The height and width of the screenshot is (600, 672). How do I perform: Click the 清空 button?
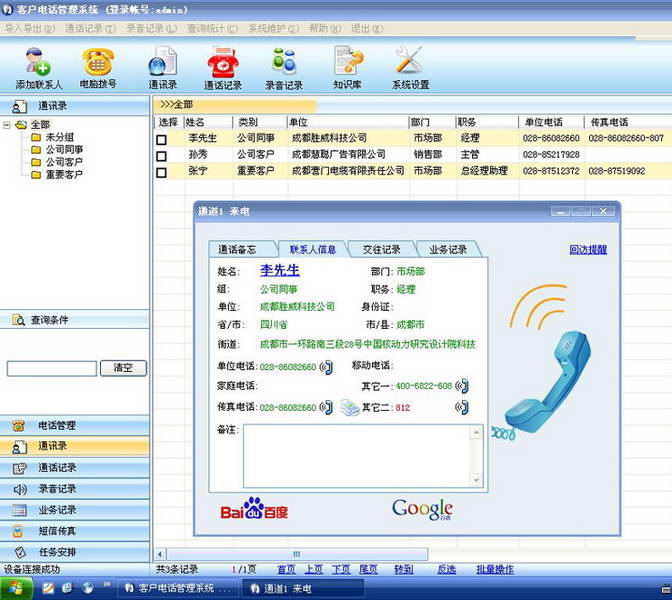tap(123, 368)
